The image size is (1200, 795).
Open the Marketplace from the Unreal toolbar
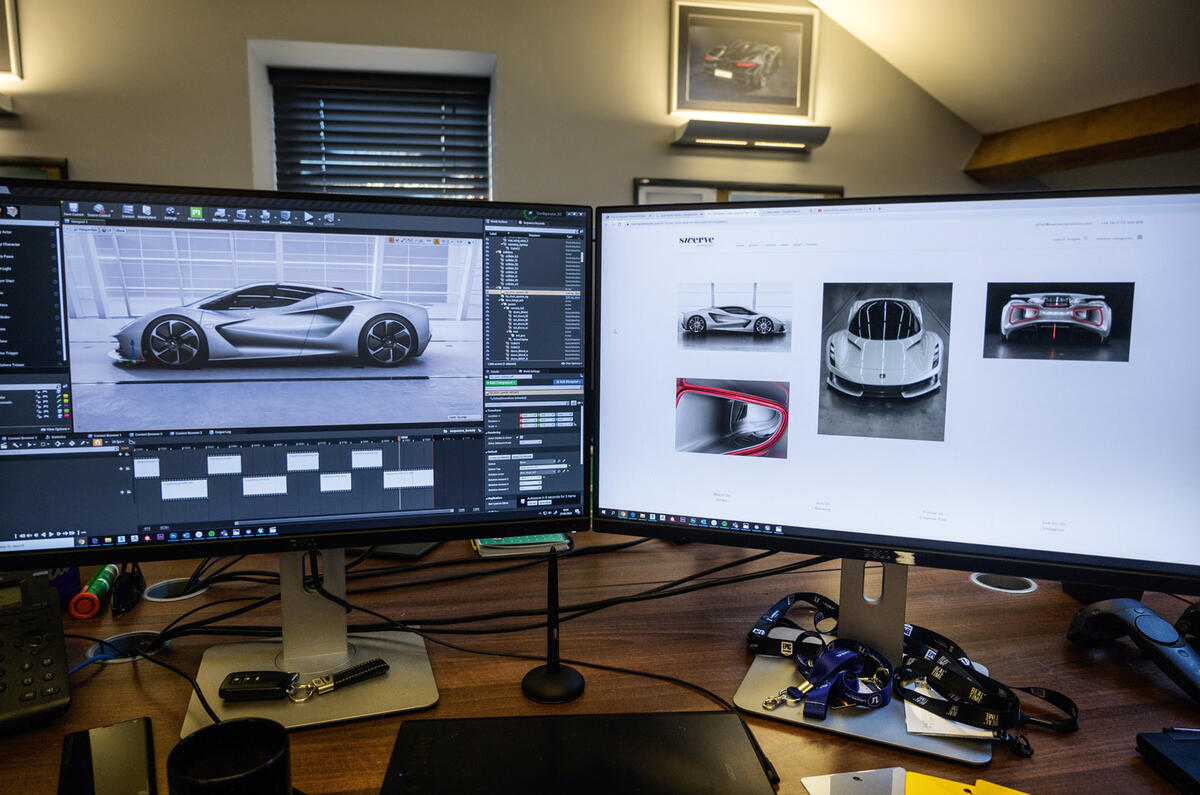coord(146,212)
